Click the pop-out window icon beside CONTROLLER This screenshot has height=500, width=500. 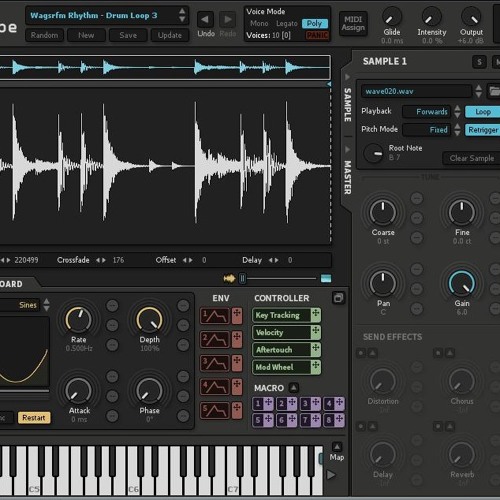pyautogui.click(x=338, y=298)
